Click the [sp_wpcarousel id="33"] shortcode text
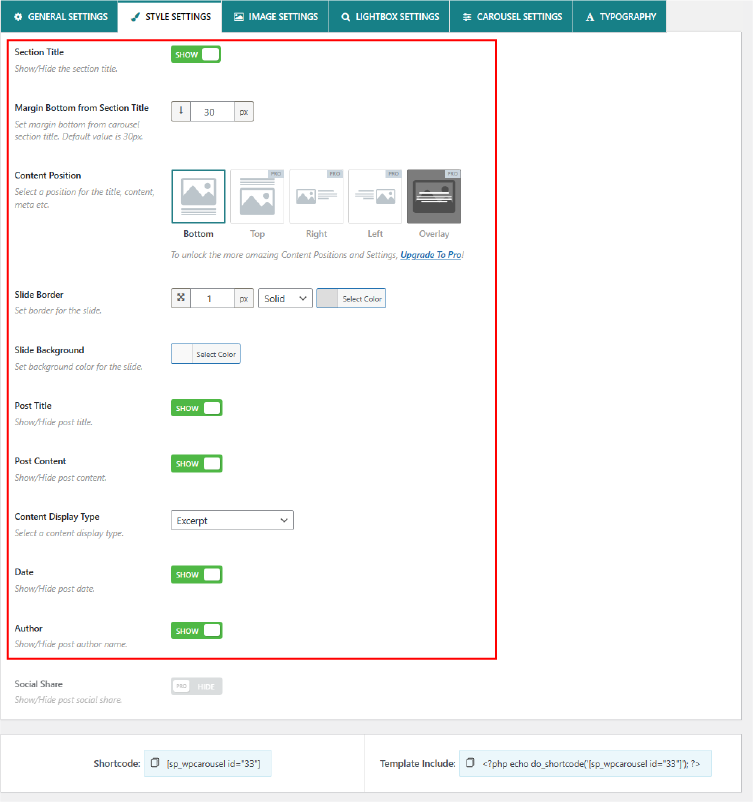Screen dimensions: 753x802 point(213,764)
